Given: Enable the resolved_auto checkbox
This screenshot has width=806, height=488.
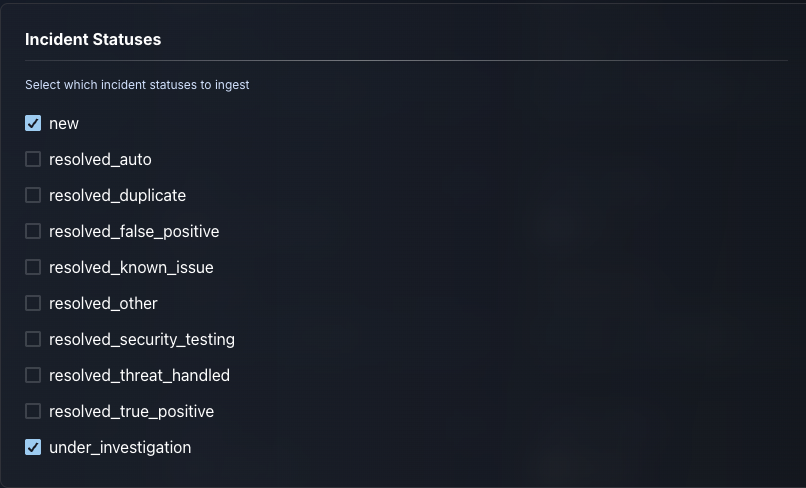Looking at the screenshot, I should (x=33, y=159).
